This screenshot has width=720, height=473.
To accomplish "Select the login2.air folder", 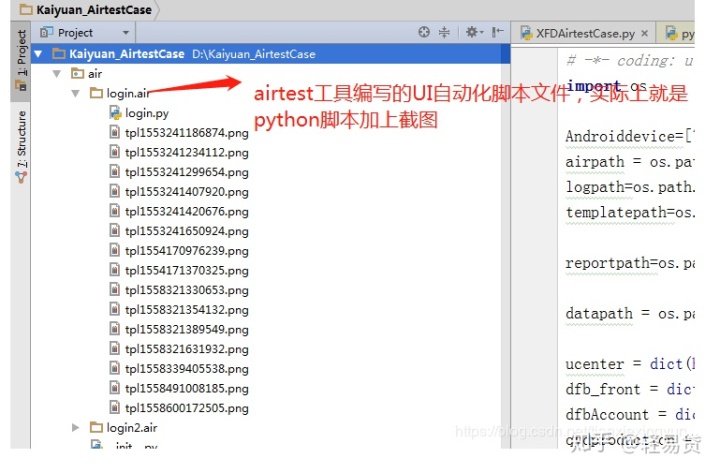I will point(132,428).
